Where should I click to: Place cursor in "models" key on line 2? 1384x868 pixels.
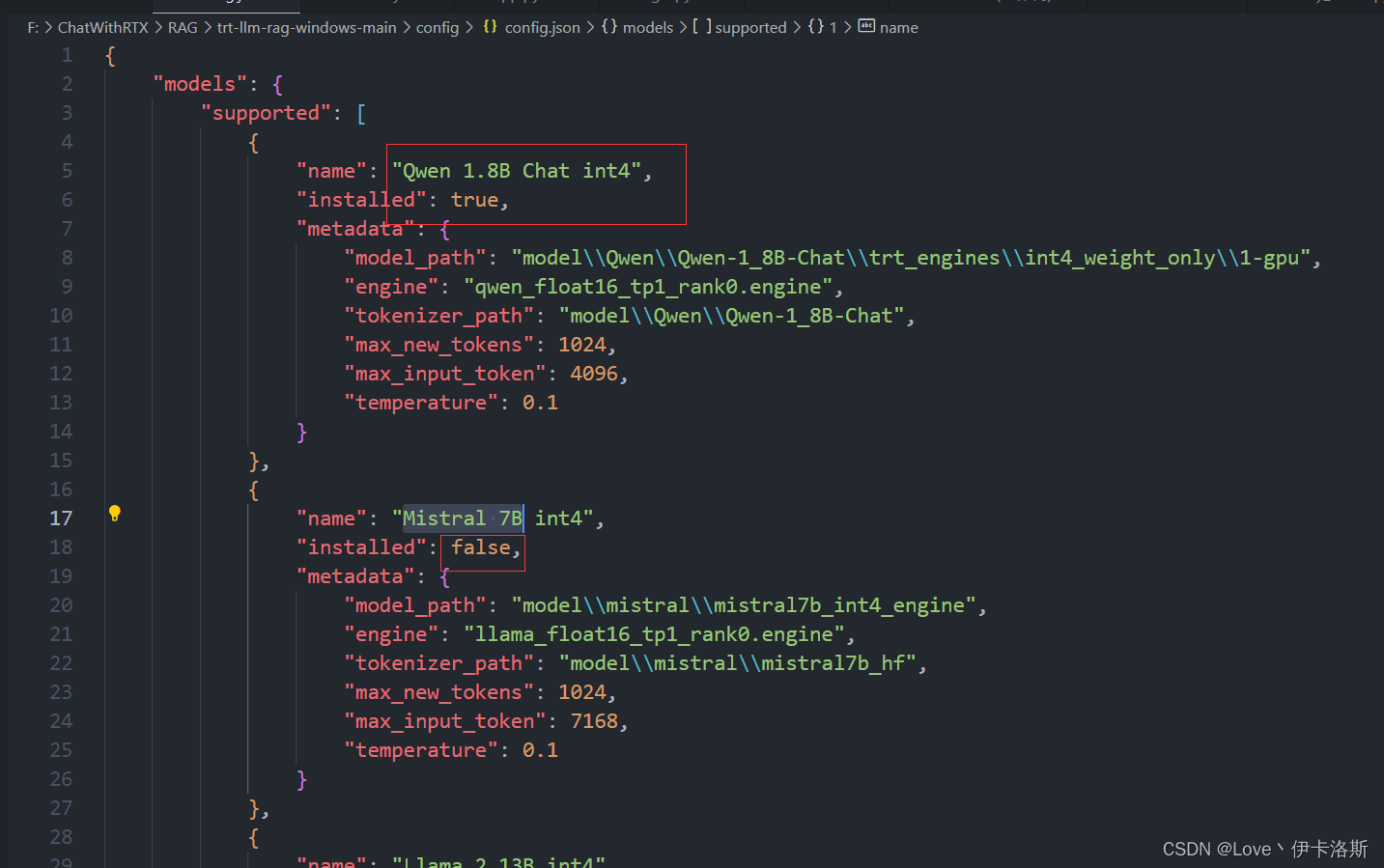click(200, 84)
